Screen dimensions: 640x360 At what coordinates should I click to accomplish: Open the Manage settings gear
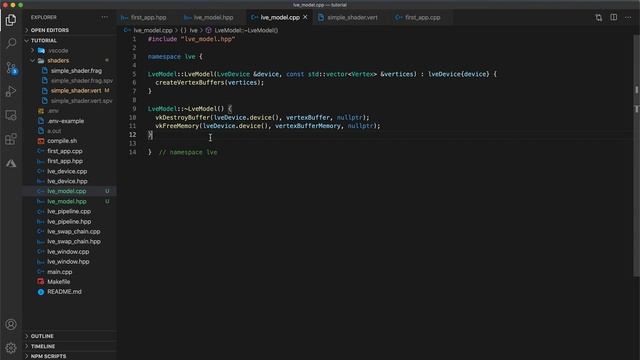(11, 348)
